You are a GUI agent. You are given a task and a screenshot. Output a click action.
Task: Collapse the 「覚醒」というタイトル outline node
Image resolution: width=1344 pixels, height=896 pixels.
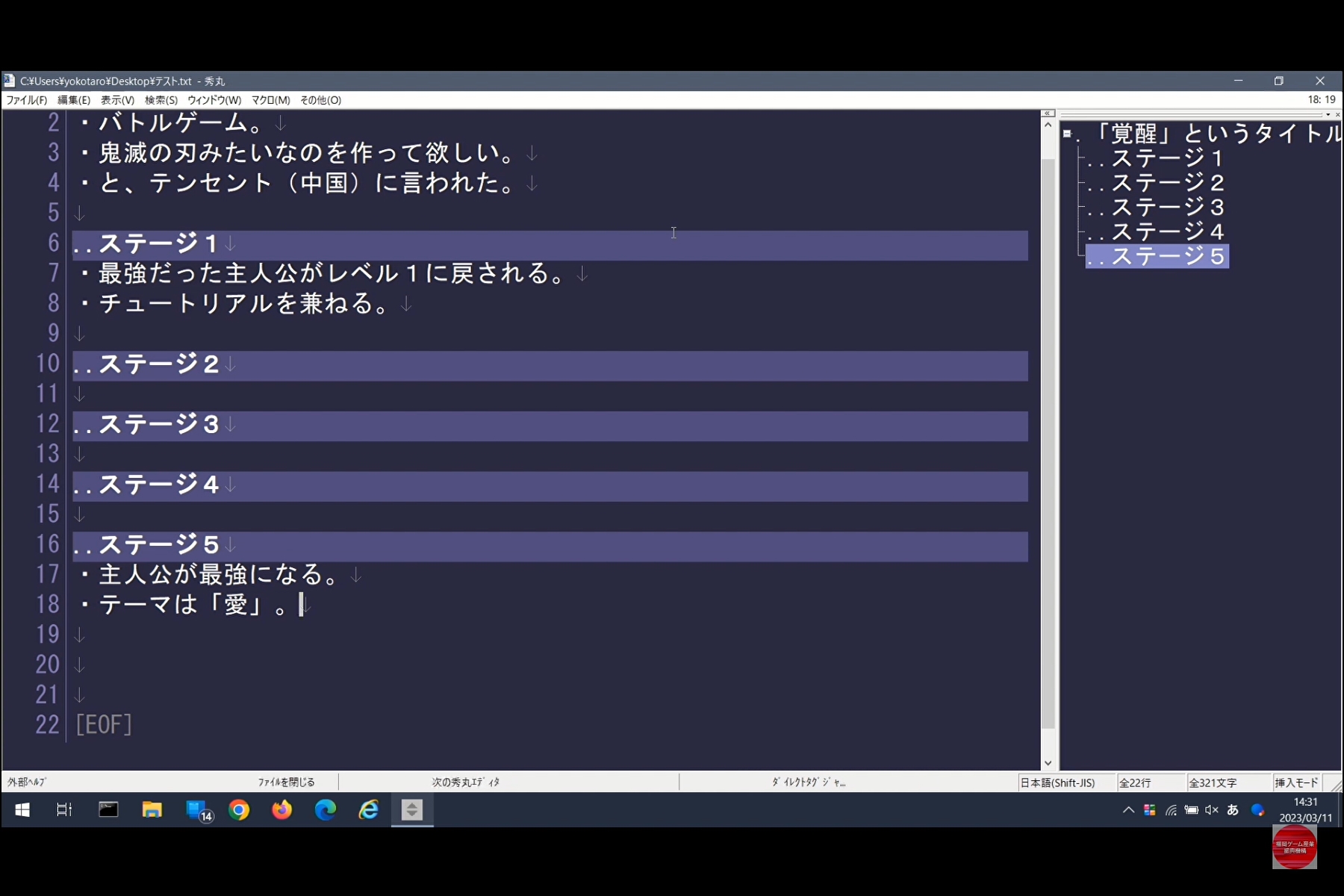coord(1067,134)
